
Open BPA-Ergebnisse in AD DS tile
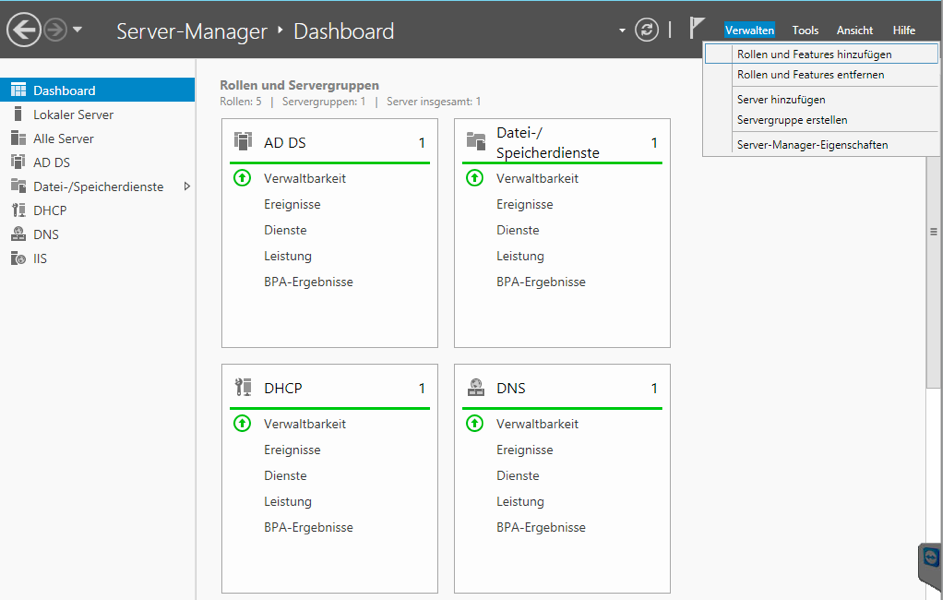(x=308, y=282)
